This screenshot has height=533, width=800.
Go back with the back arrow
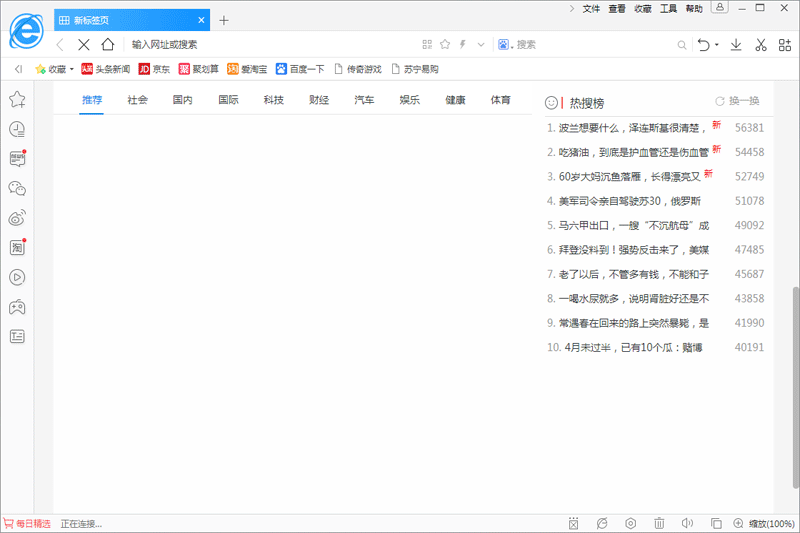[60, 45]
